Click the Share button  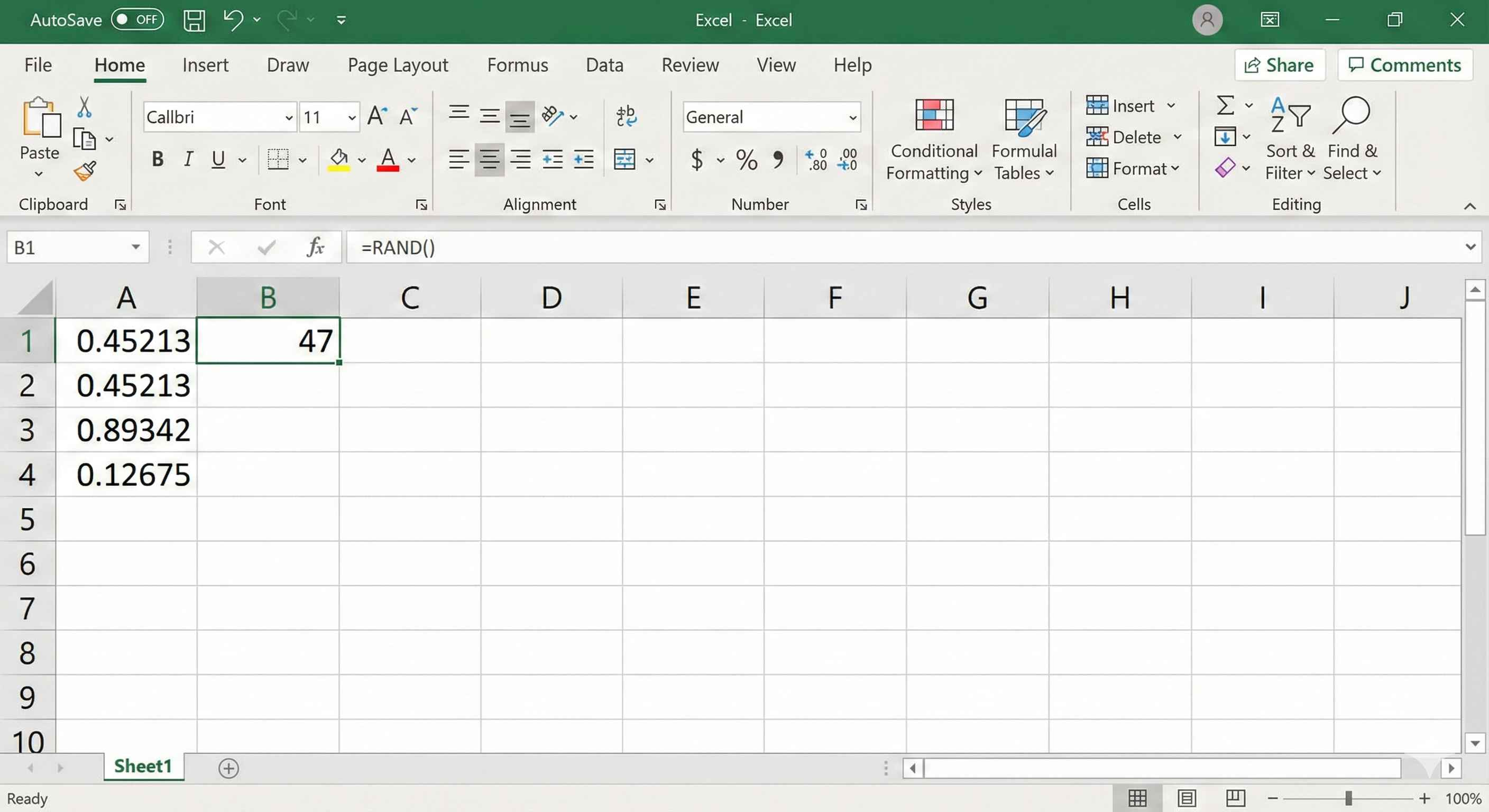1279,64
